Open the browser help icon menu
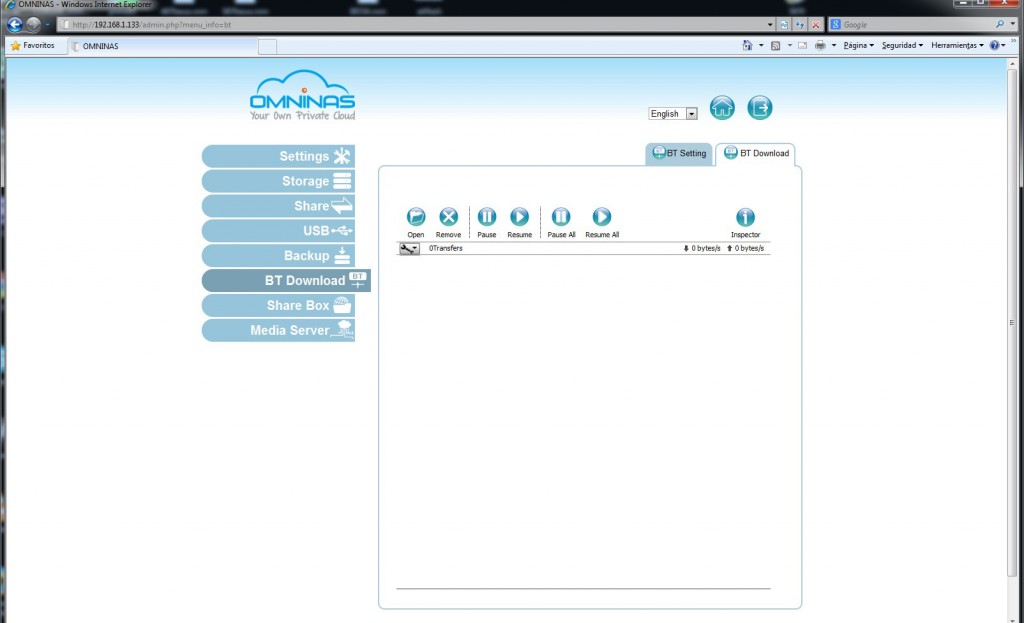 997,46
